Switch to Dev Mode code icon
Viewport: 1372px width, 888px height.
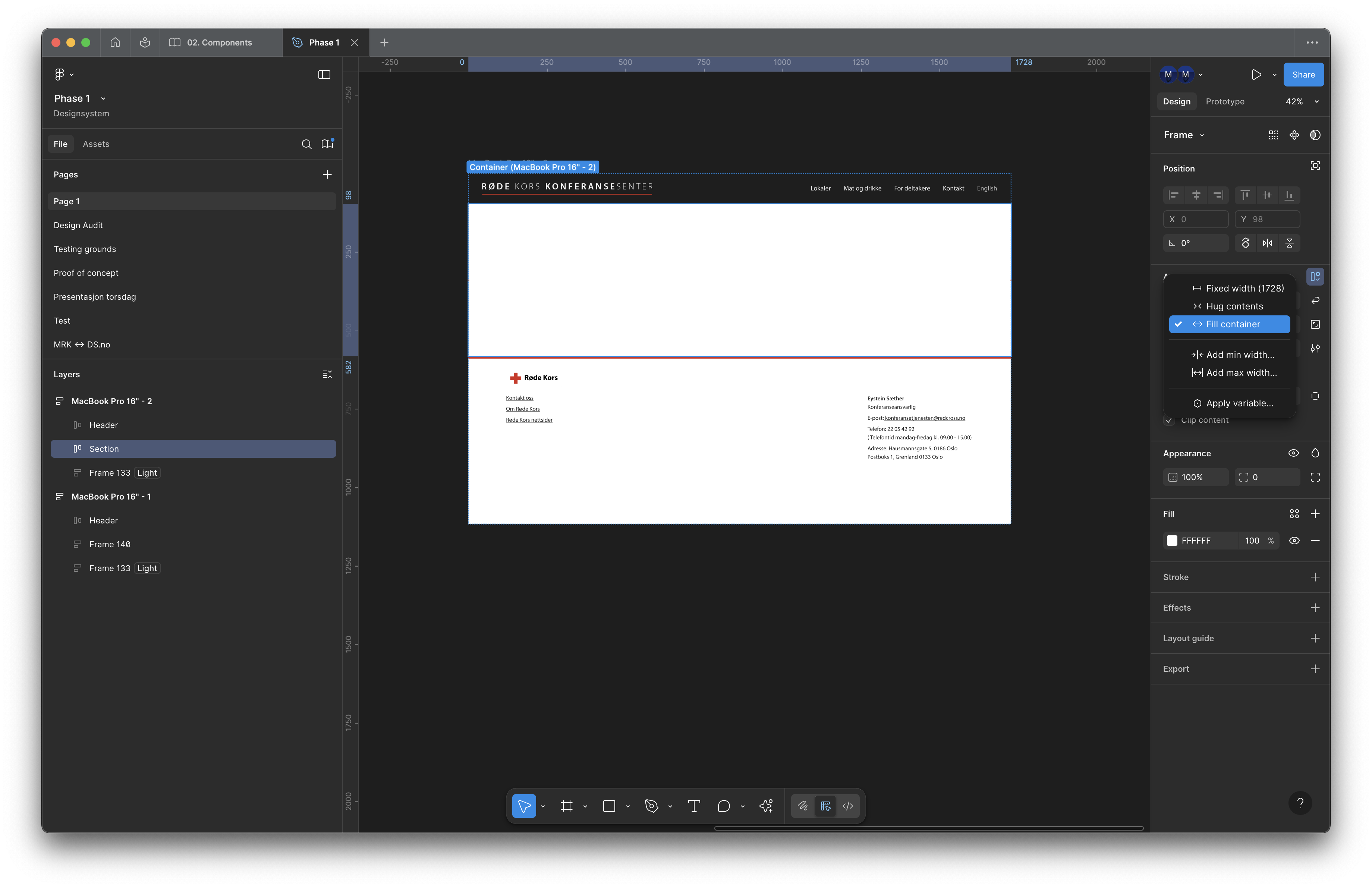click(x=847, y=806)
